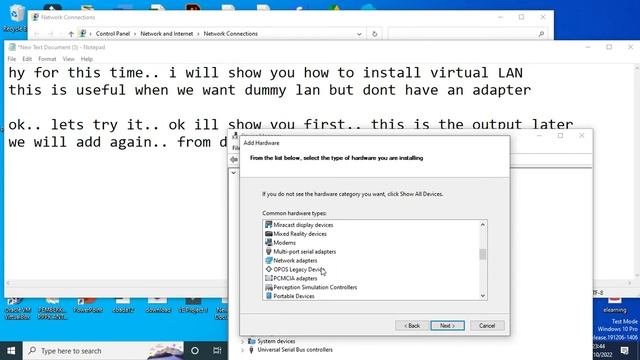Screen dimensions: 640x360
Task: Click the Multi-port serial adapters icon
Action: tap(269, 252)
